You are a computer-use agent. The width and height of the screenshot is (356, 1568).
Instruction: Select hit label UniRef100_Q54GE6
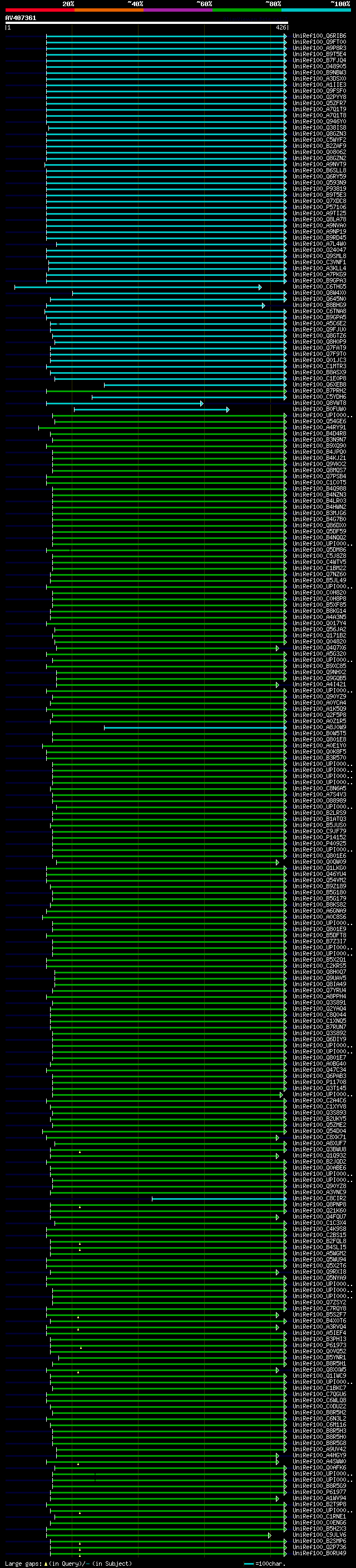pyautogui.click(x=319, y=421)
